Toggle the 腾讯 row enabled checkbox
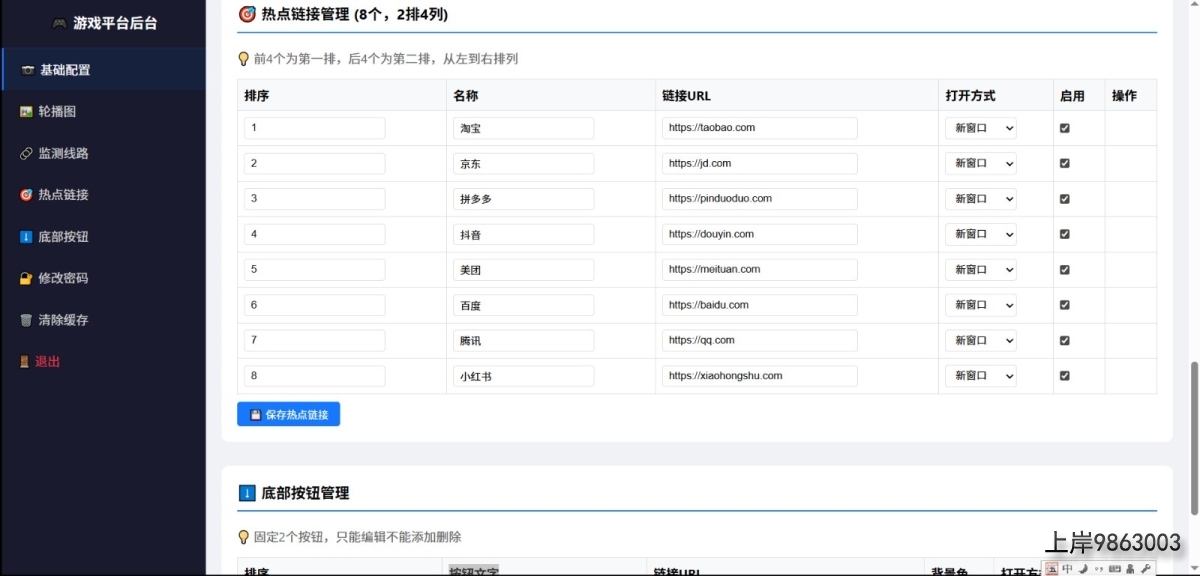This screenshot has height=576, width=1200. [1064, 341]
